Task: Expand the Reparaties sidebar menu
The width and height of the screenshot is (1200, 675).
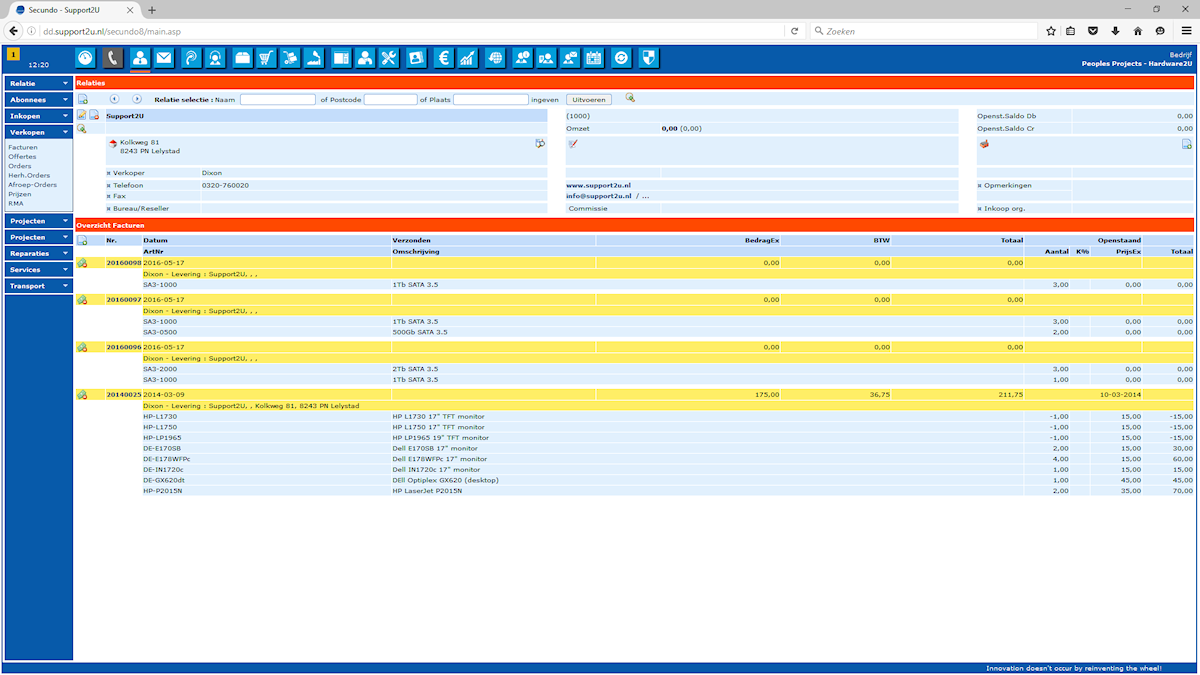Action: click(39, 254)
